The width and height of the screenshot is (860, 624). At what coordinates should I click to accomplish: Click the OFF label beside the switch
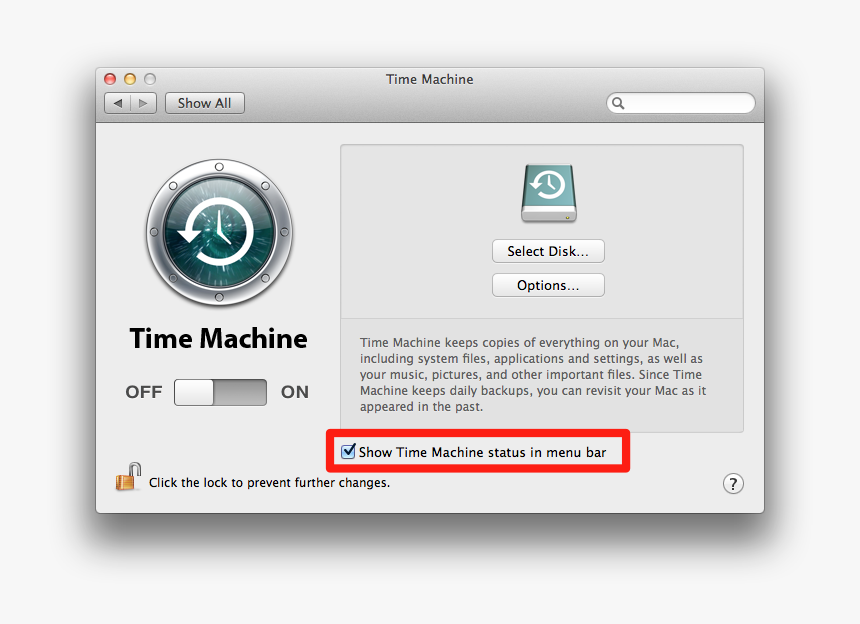click(x=144, y=392)
